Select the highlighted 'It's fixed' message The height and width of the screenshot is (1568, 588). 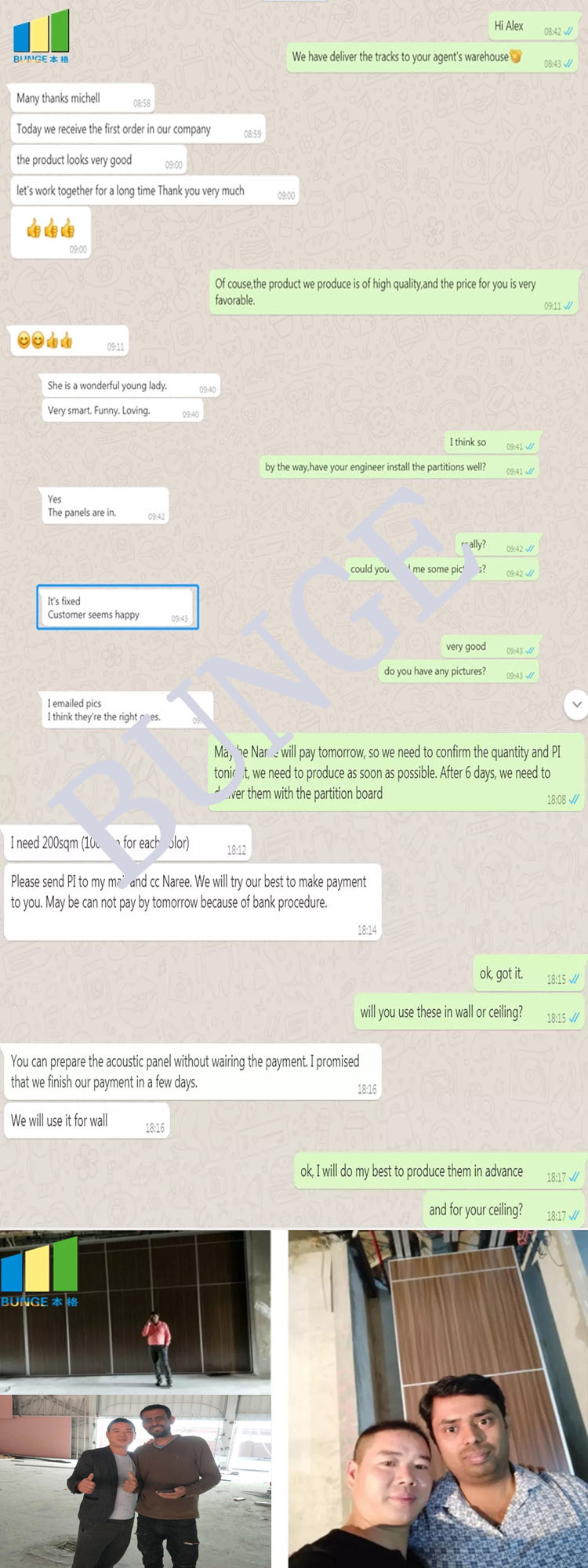point(118,607)
